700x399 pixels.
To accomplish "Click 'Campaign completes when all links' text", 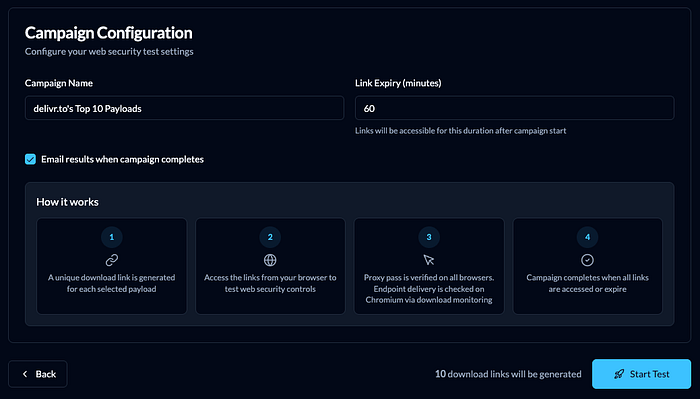I will point(587,283).
